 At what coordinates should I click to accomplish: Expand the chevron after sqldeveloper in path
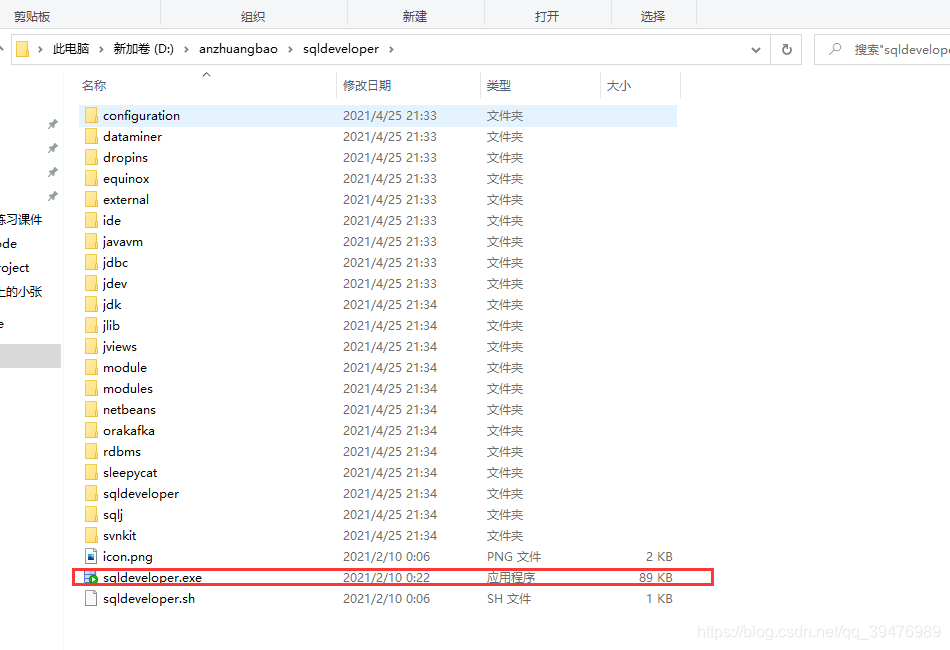(x=391, y=49)
